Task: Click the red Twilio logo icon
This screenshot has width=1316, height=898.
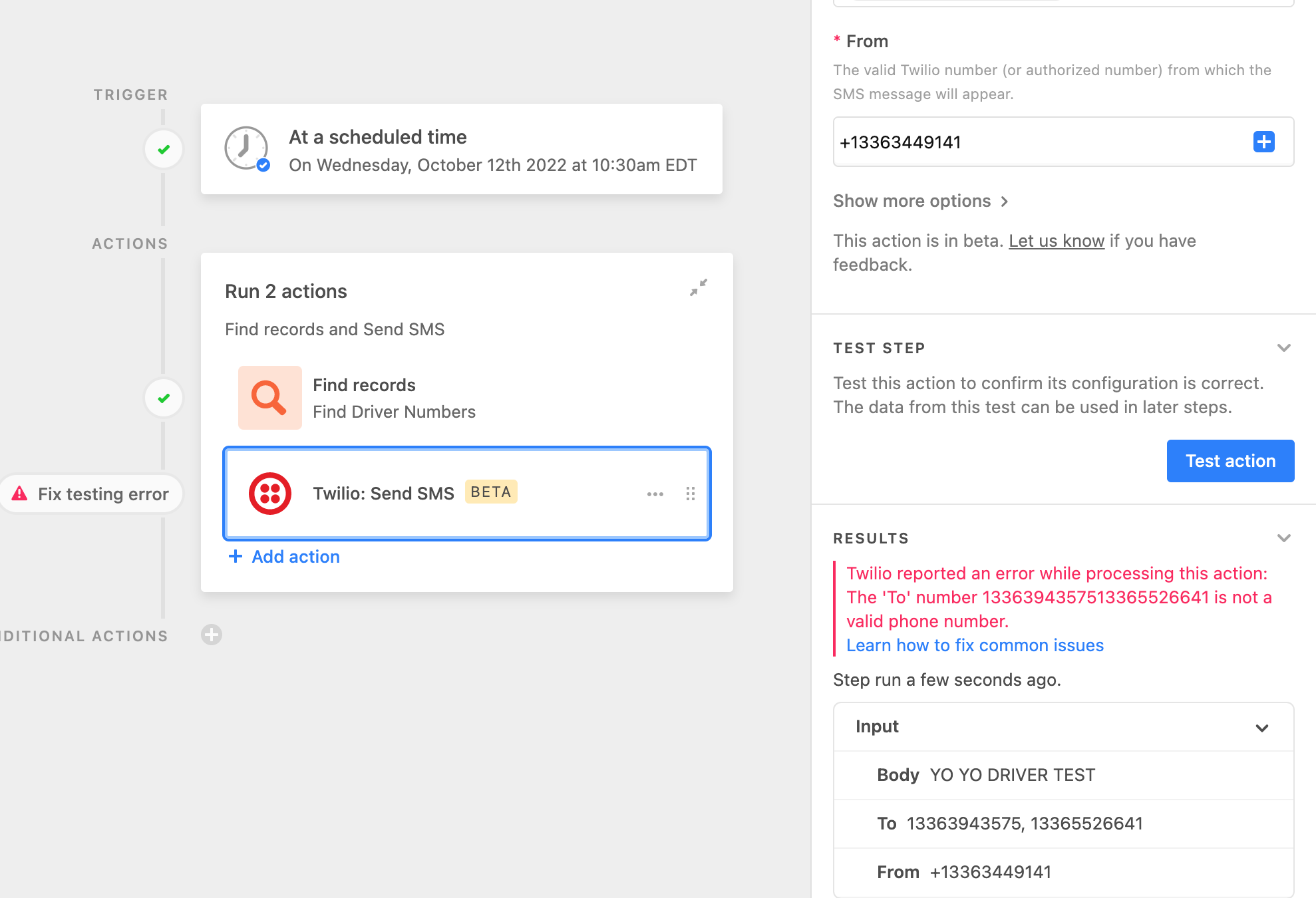Action: 270,494
